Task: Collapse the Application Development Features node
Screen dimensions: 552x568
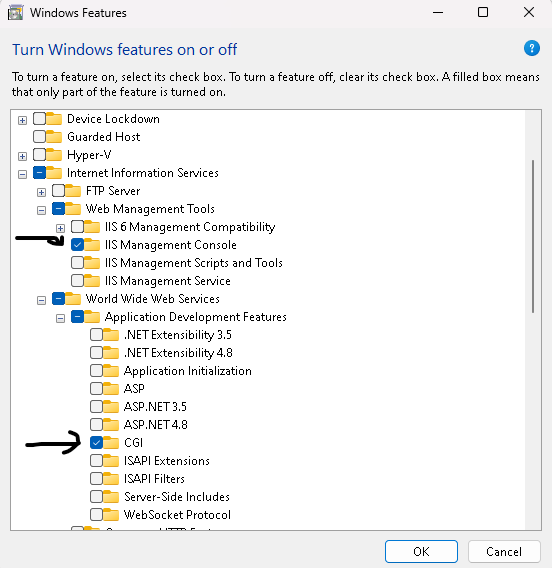Action: point(60,318)
